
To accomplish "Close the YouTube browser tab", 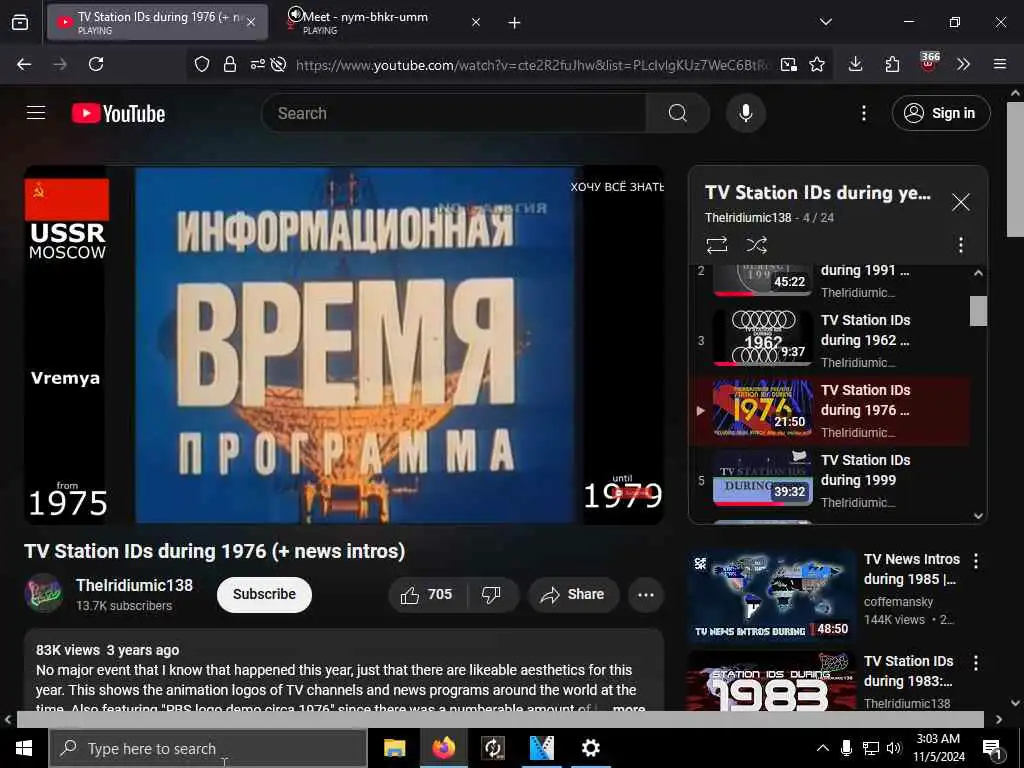I will click(x=251, y=22).
